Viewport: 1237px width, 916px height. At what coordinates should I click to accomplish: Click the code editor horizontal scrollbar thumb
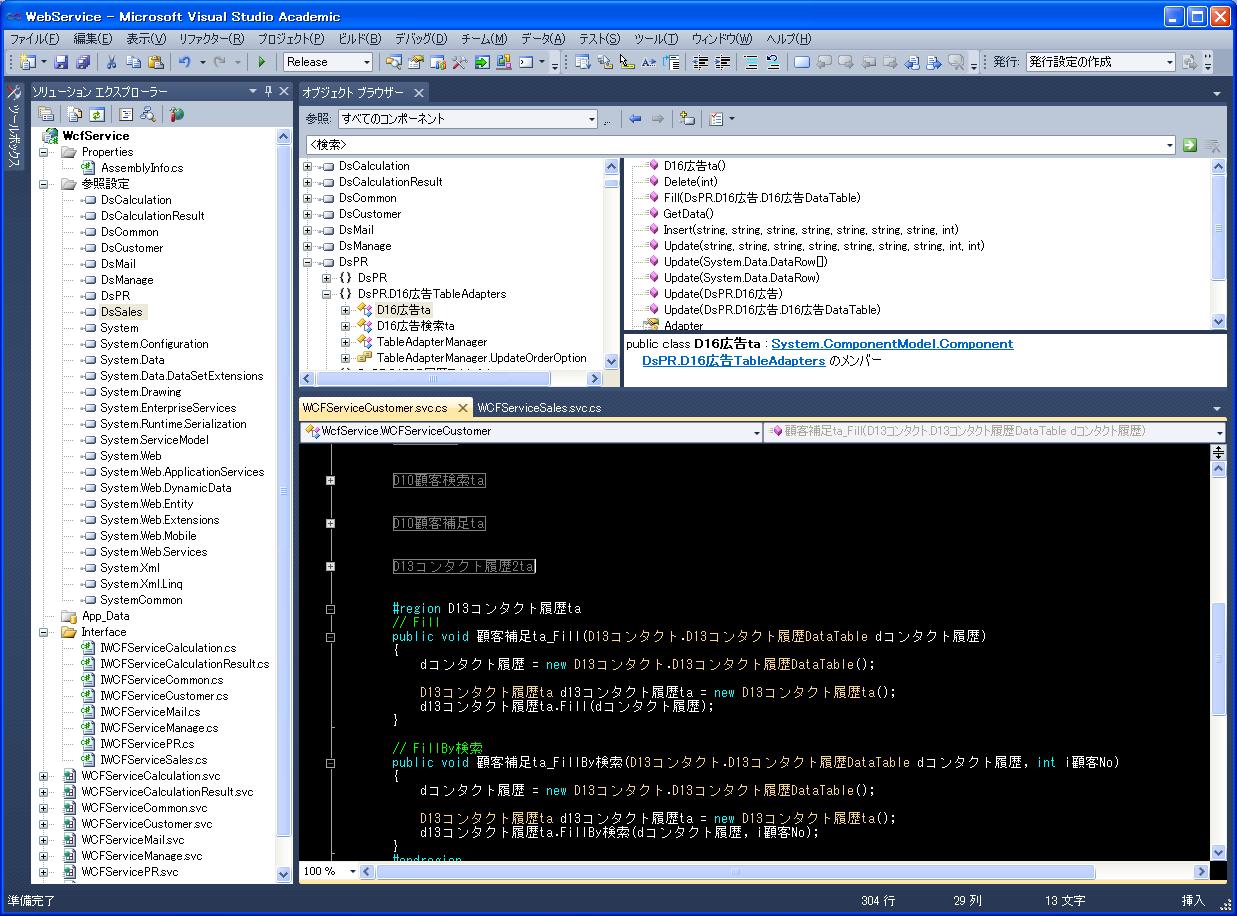pos(735,871)
